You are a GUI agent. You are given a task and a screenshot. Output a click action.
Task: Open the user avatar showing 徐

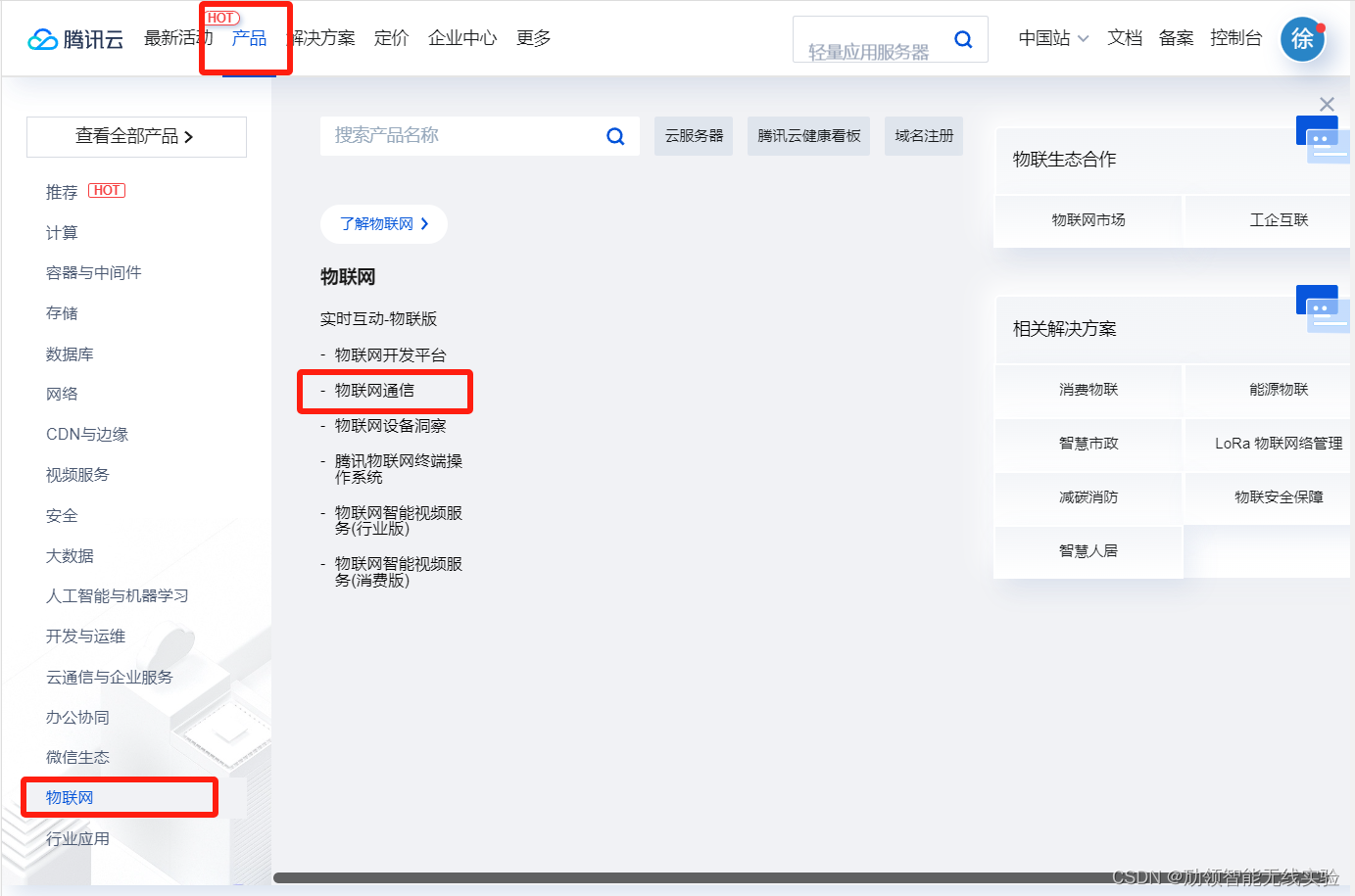point(1302,39)
